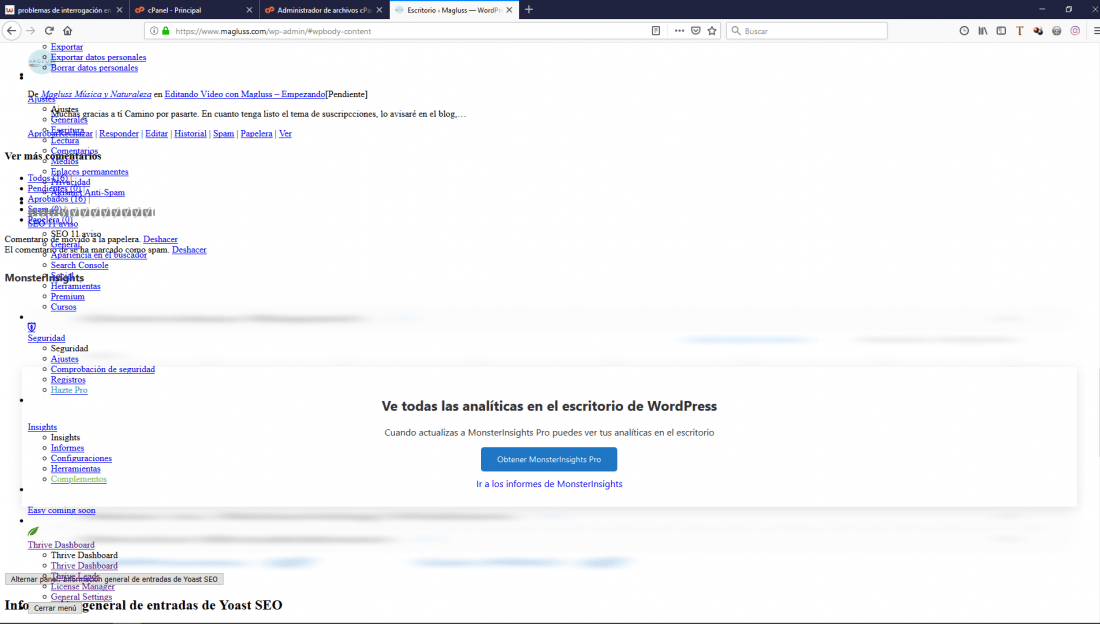The image size is (1100, 624).
Task: Open Search Console menu link
Action: 79,265
